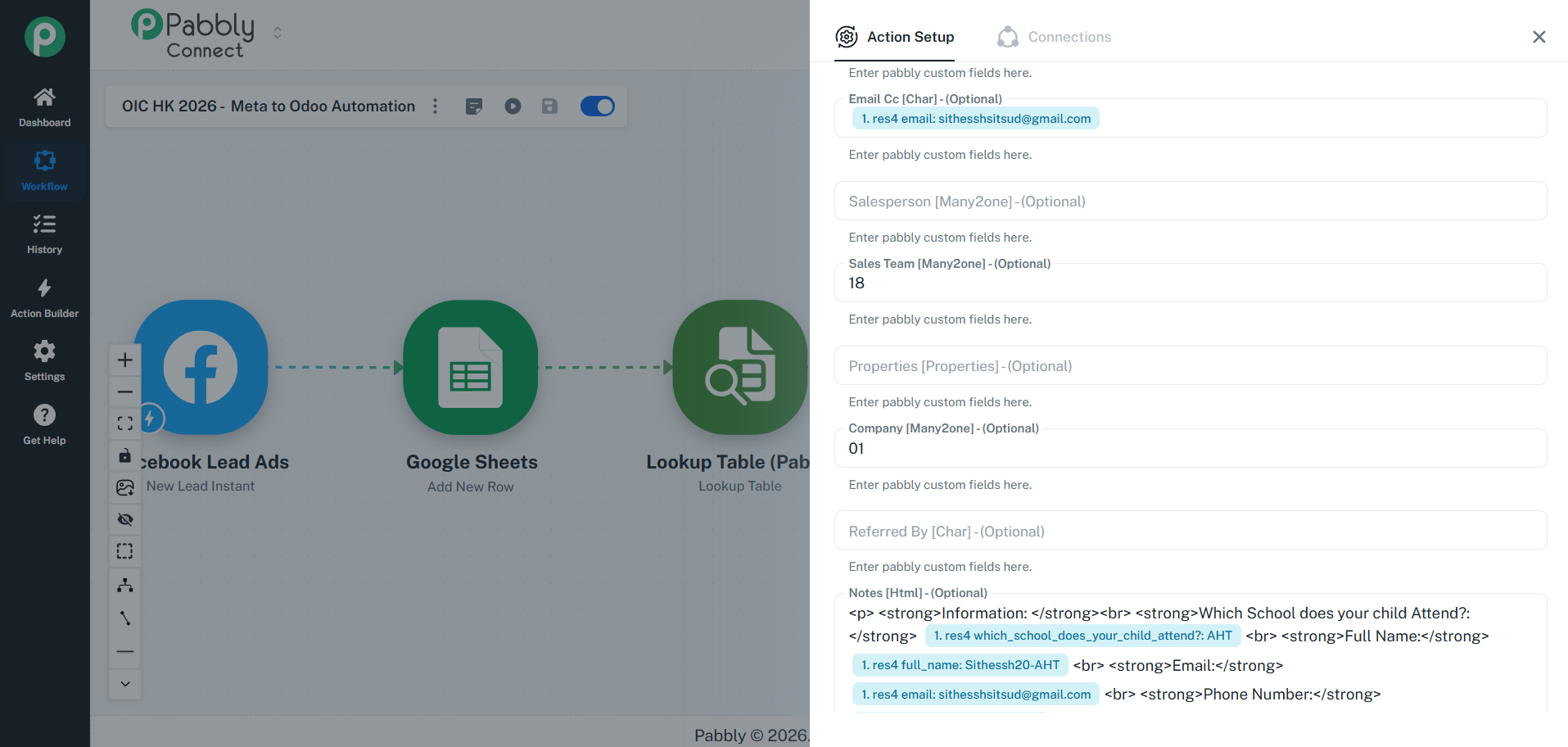Select the diagonal connector line style icon

click(x=125, y=618)
